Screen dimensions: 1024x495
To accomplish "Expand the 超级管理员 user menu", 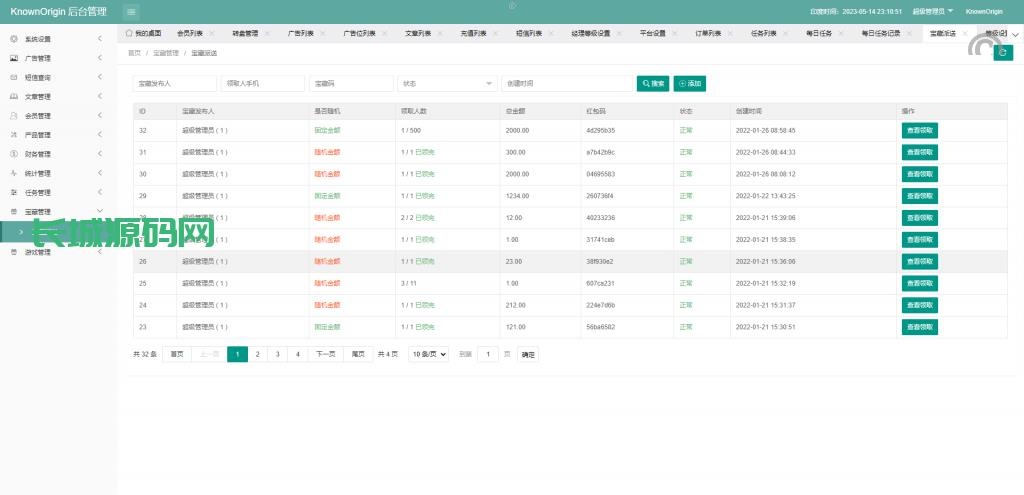I will coord(932,11).
